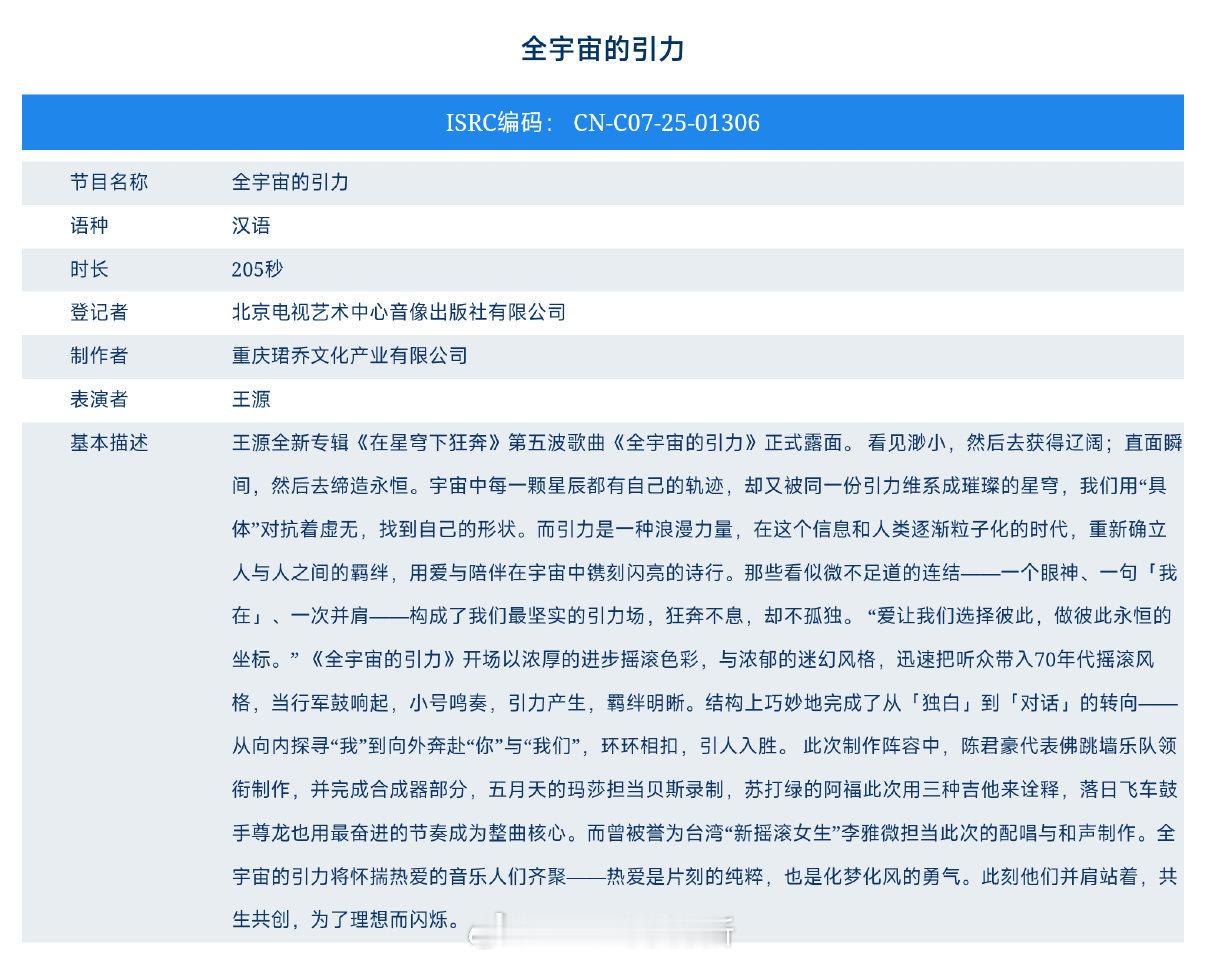This screenshot has height=960, width=1205.
Task: Click description line starting 人与人之间的羁绊
Action: click(x=705, y=572)
